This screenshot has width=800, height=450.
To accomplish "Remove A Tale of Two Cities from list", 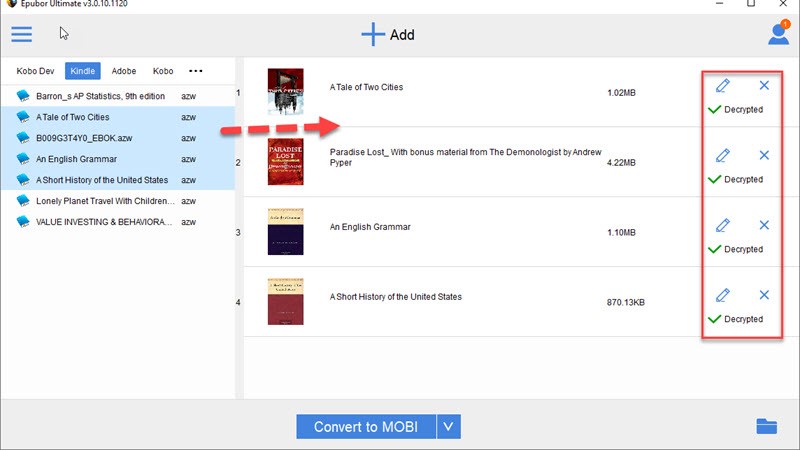I will 764,85.
